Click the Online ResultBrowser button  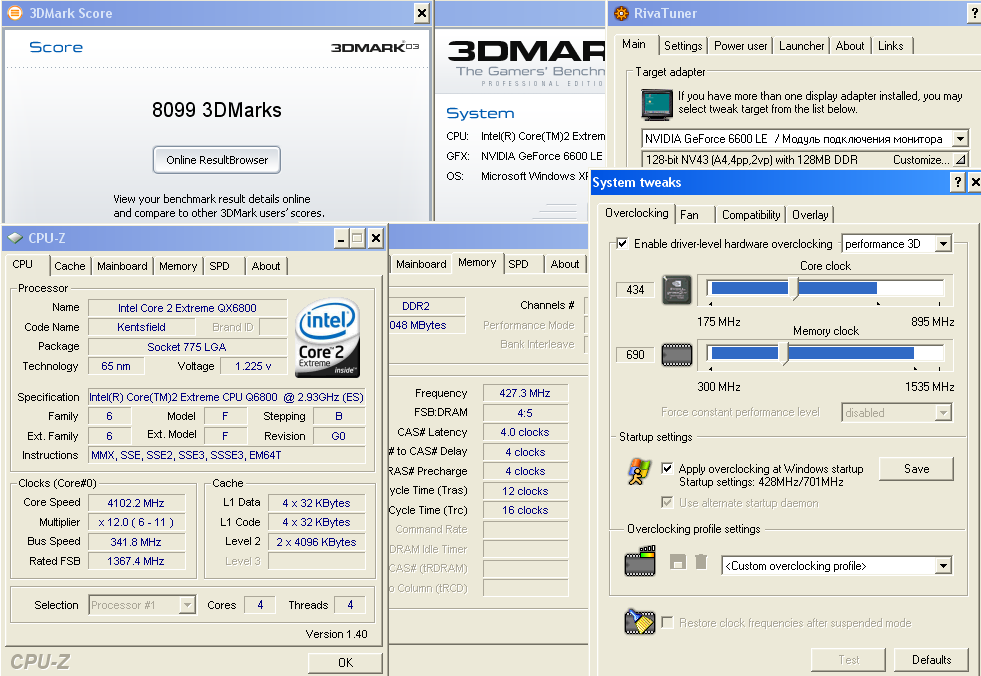click(217, 160)
